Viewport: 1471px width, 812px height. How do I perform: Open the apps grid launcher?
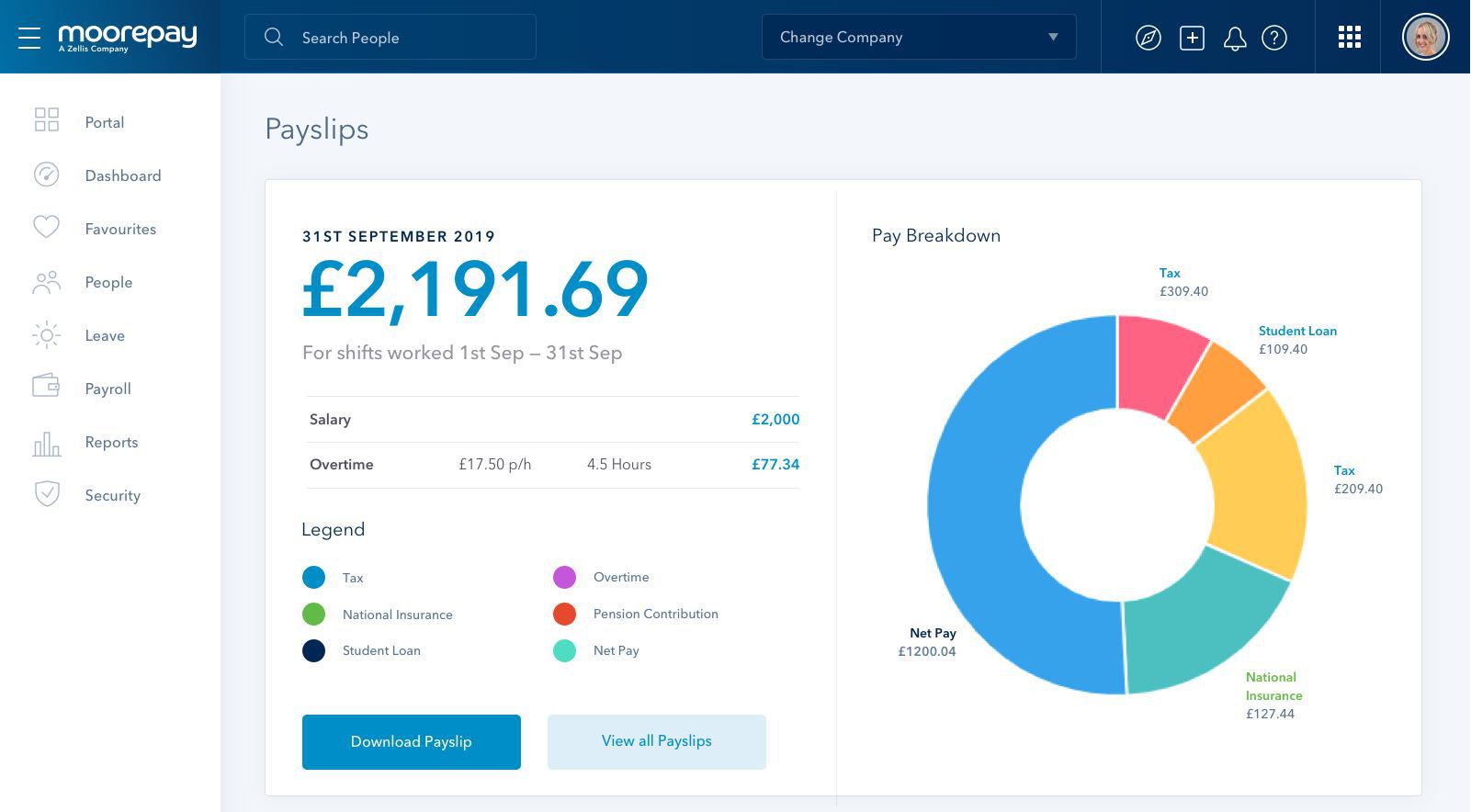pos(1349,37)
